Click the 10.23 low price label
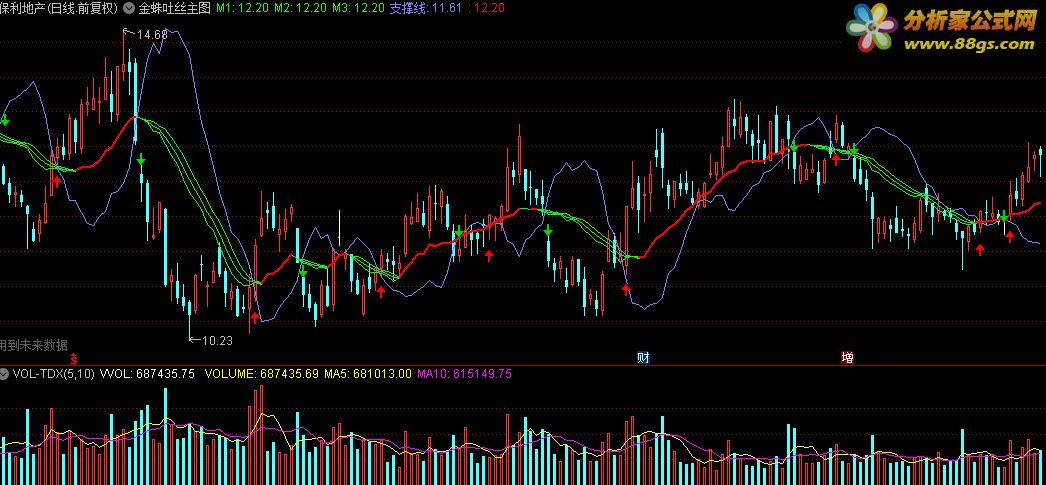 coord(217,340)
